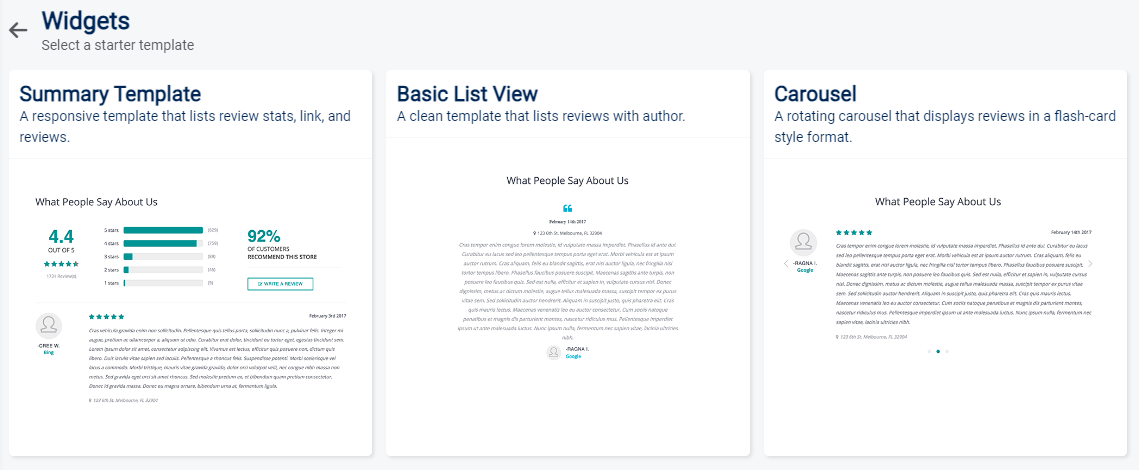Go to previous slide with the carousel left chevron
Screen dimensions: 1139x470
click(786, 263)
